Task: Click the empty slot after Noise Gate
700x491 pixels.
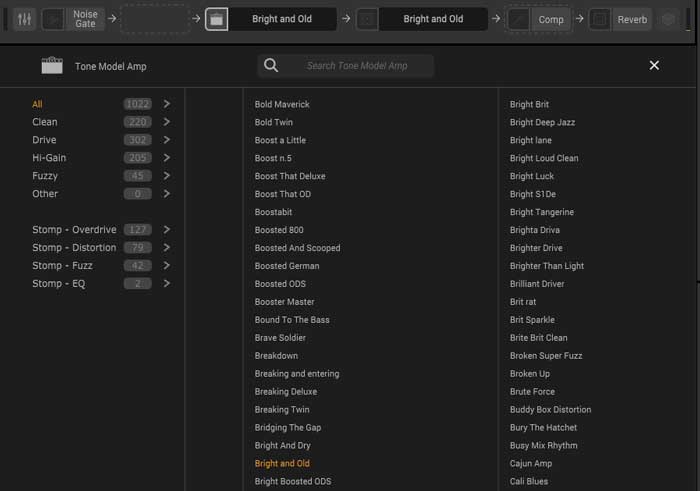Action: click(x=155, y=19)
